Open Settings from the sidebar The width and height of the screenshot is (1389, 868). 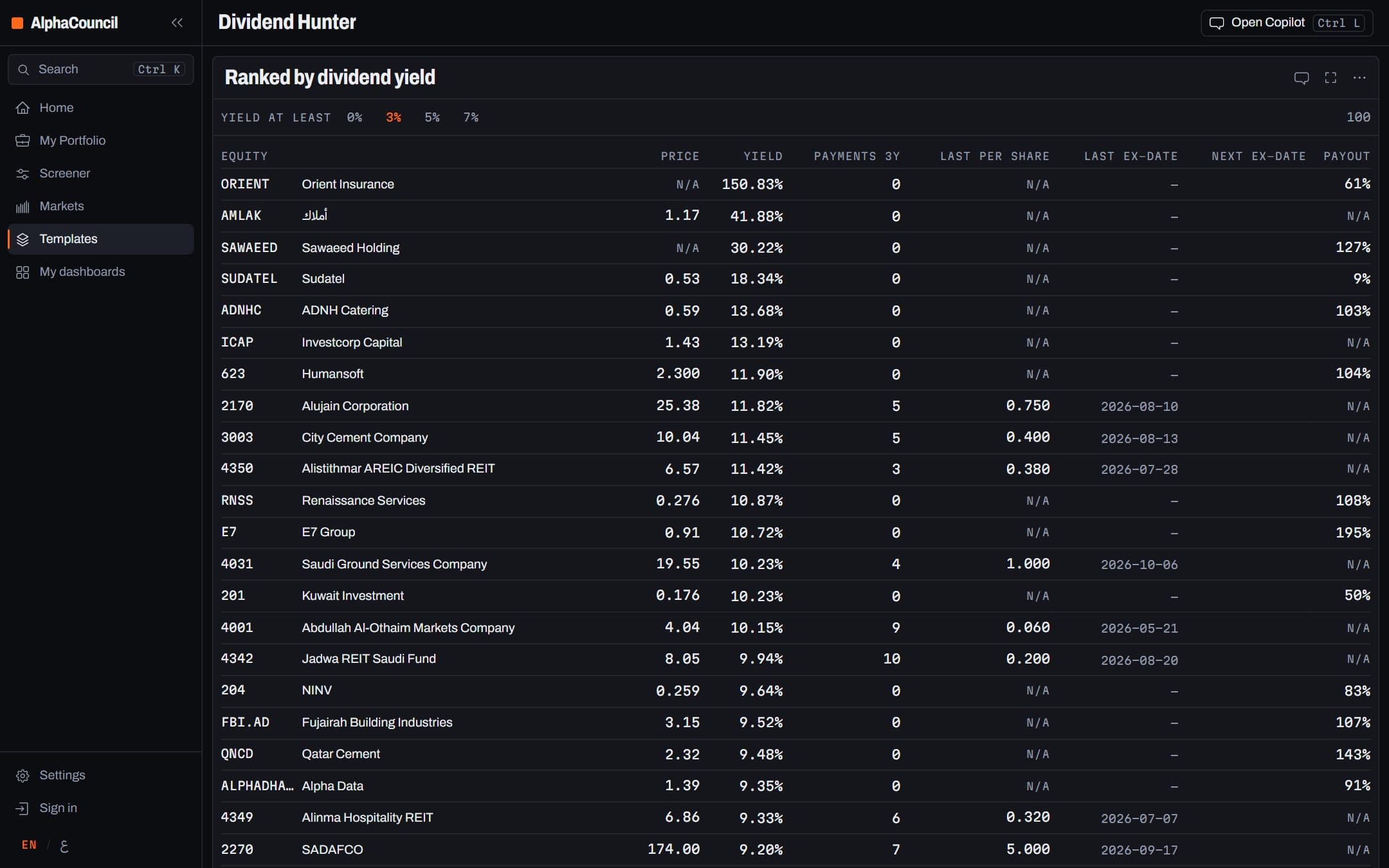point(100,775)
